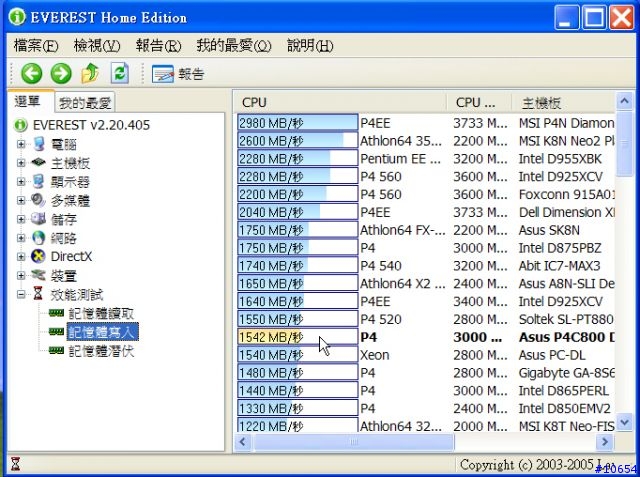Click the Refresh icon in toolbar

[x=120, y=73]
